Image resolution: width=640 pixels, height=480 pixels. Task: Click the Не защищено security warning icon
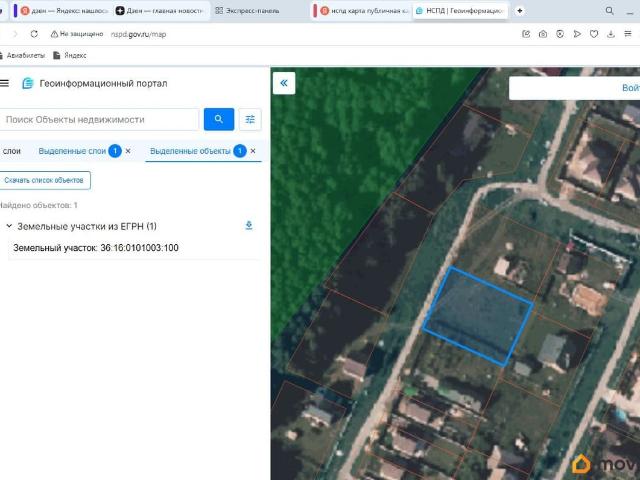click(54, 34)
